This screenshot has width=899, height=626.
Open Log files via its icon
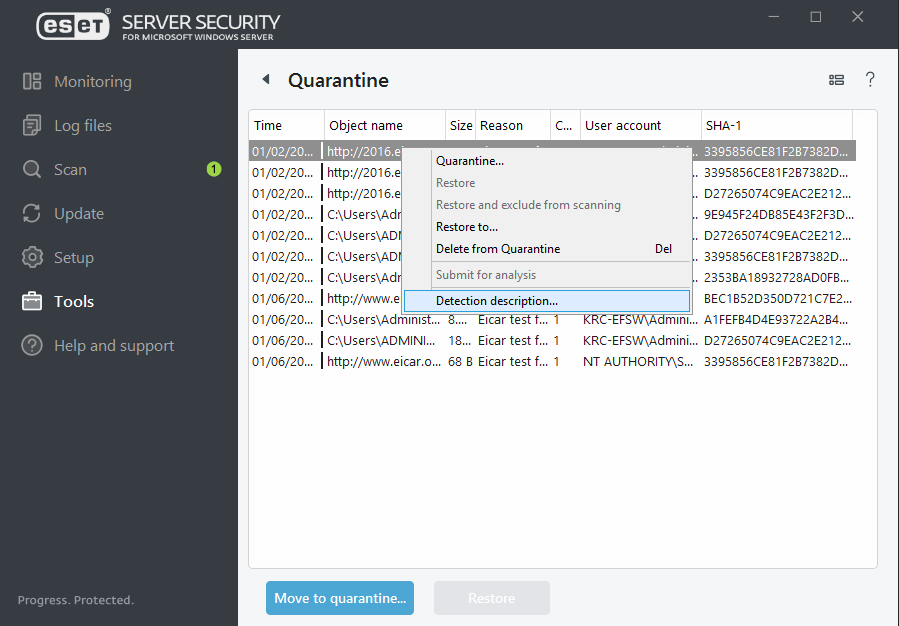[x=32, y=126]
